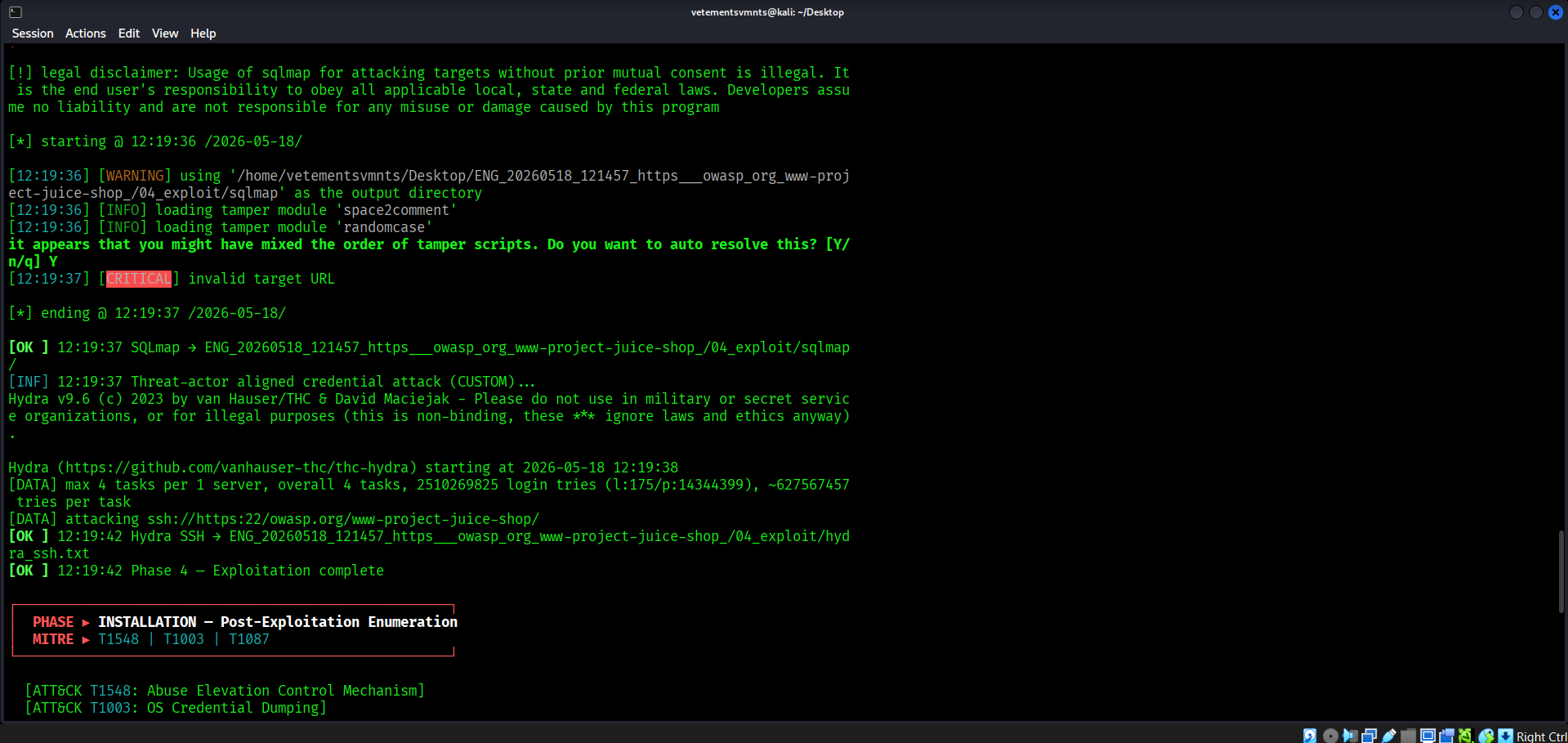Click '[DATA] max 4 tasks per 1 server' line

429,485
